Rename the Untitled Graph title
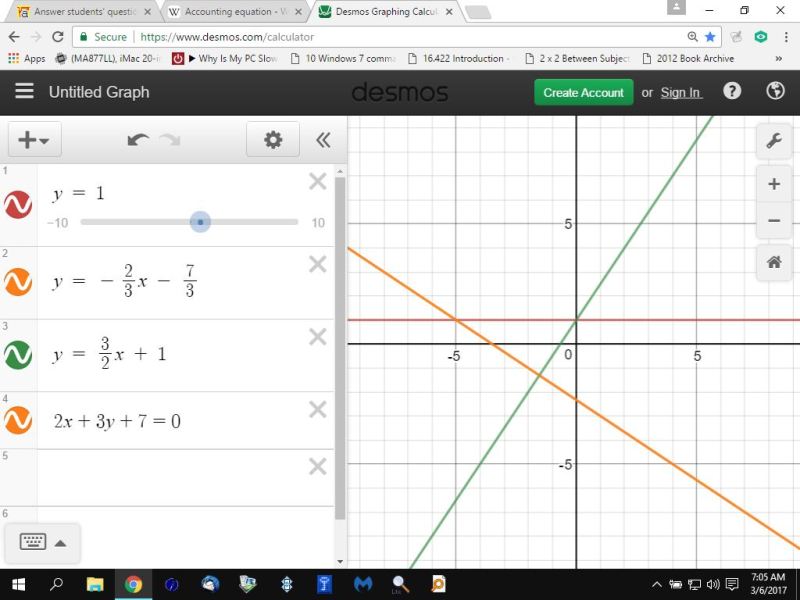This screenshot has width=800, height=600. click(x=99, y=92)
